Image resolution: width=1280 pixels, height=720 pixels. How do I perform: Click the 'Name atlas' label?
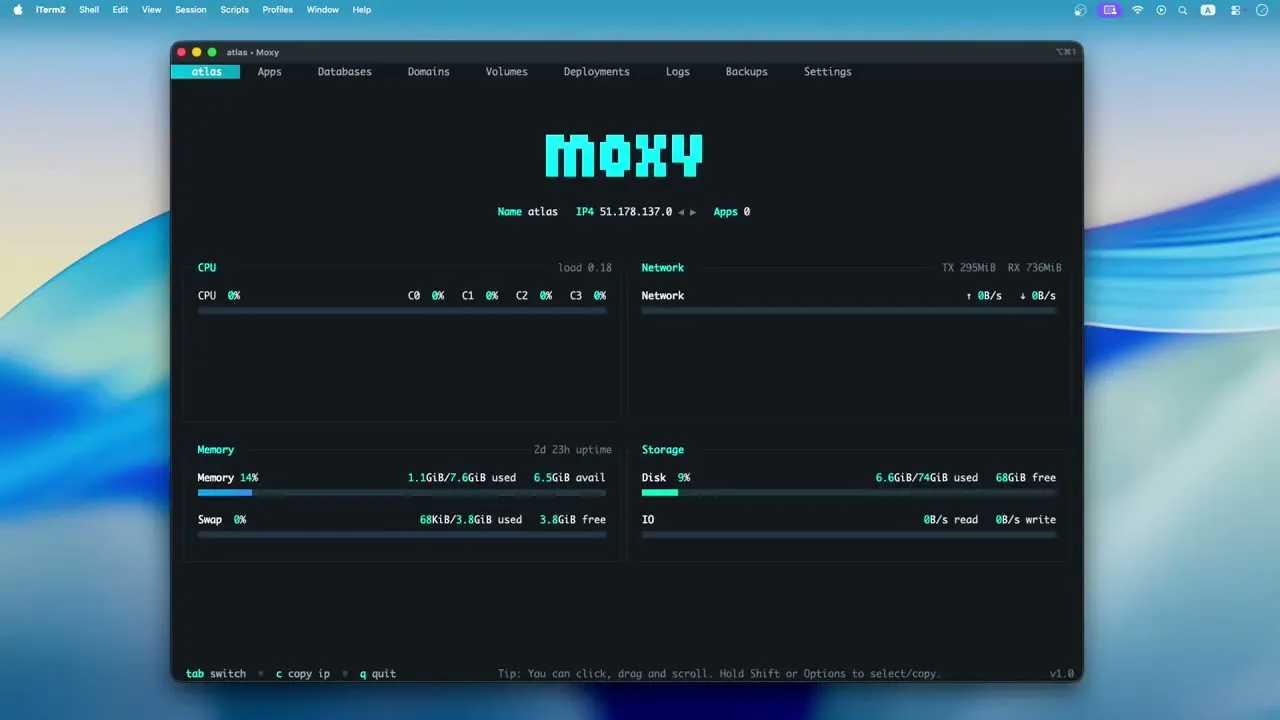[x=528, y=212]
